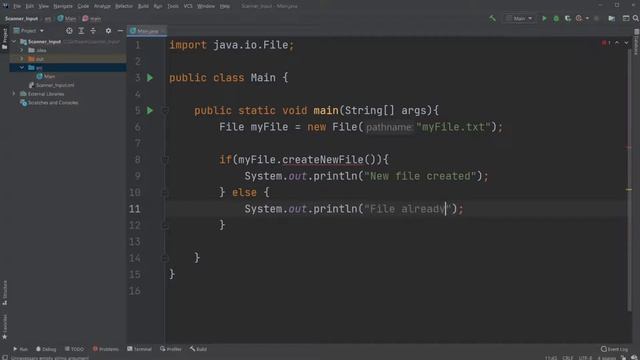Image resolution: width=640 pixels, height=360 pixels.
Task: Open the Build tool window tab
Action: pyautogui.click(x=198, y=349)
